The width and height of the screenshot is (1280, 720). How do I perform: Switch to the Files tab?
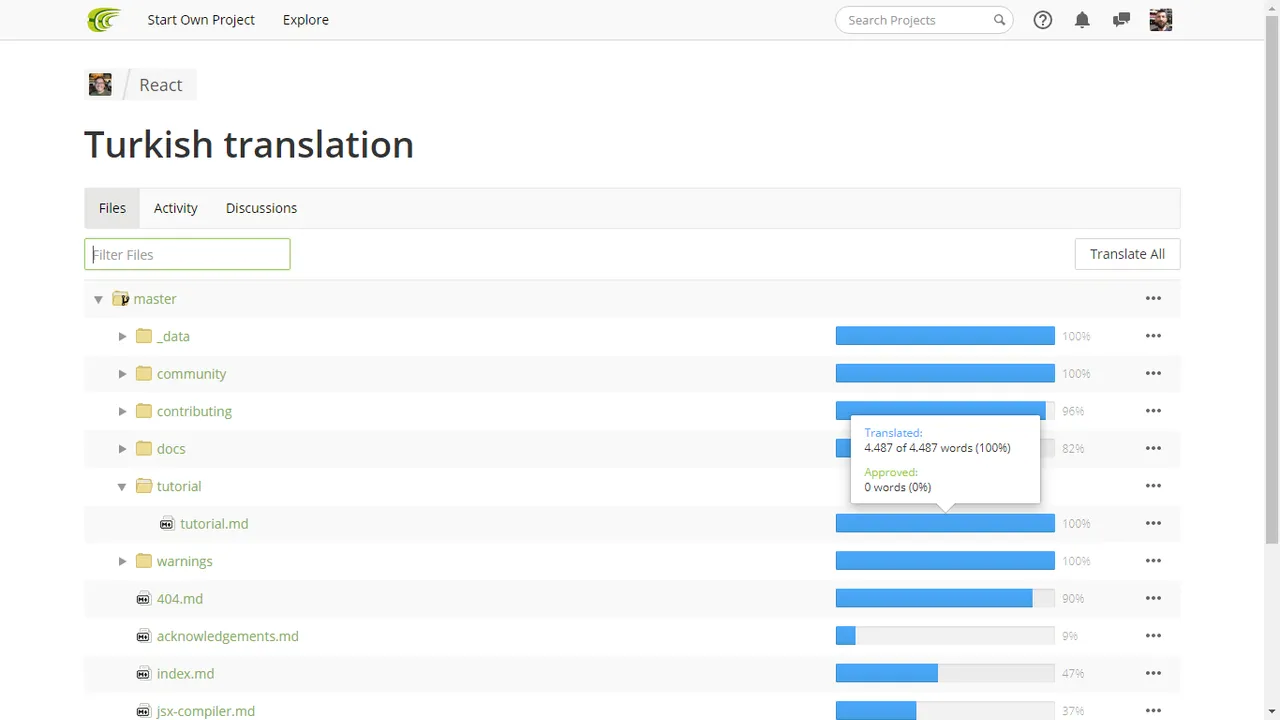click(112, 208)
